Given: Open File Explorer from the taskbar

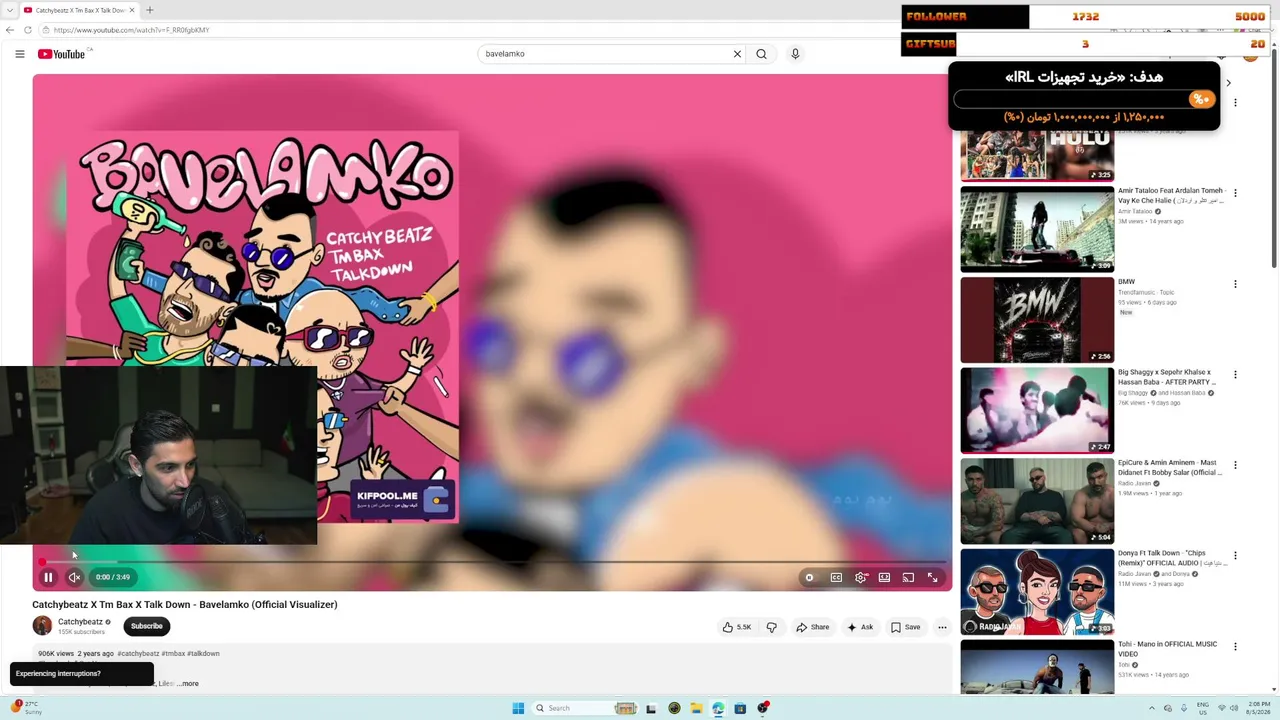Looking at the screenshot, I should click(x=696, y=708).
